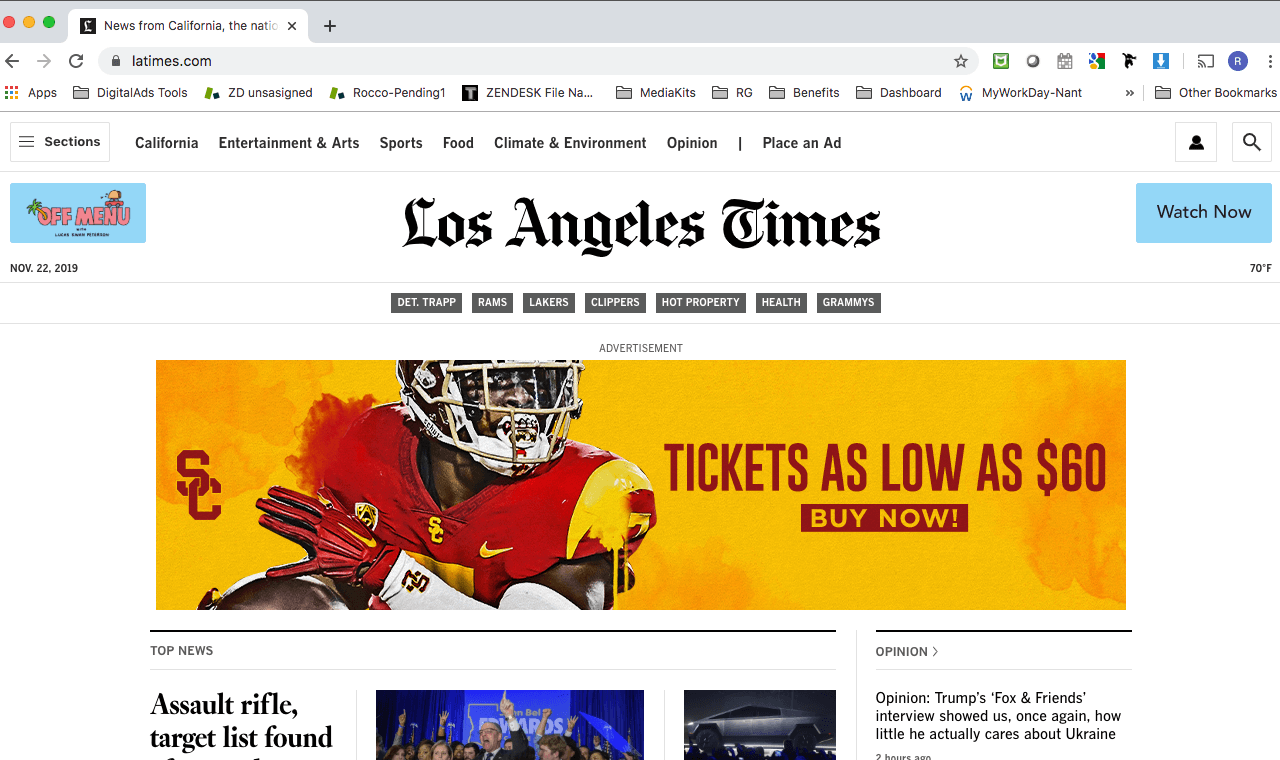This screenshot has height=760, width=1280.
Task: Open Trump 'Fox & Friends' opinion article
Action: click(998, 716)
